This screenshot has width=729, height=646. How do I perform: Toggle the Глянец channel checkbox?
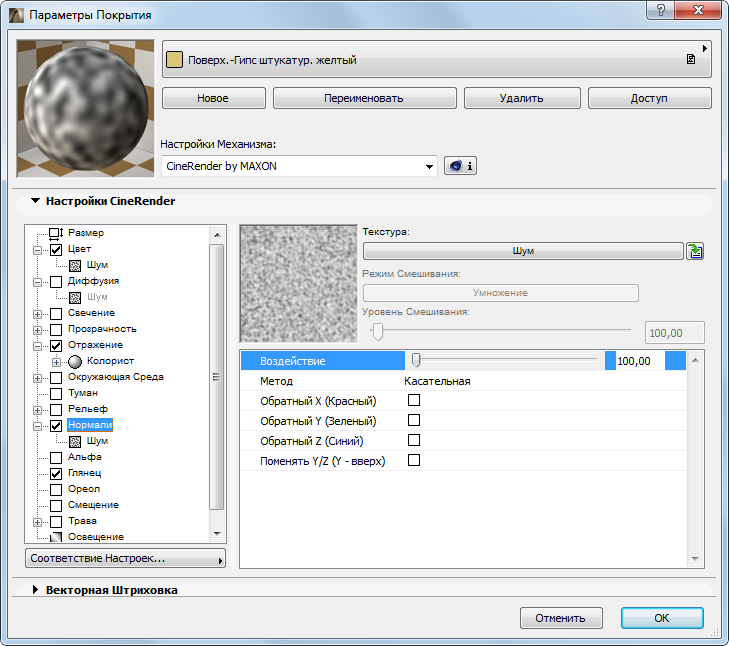pos(56,474)
